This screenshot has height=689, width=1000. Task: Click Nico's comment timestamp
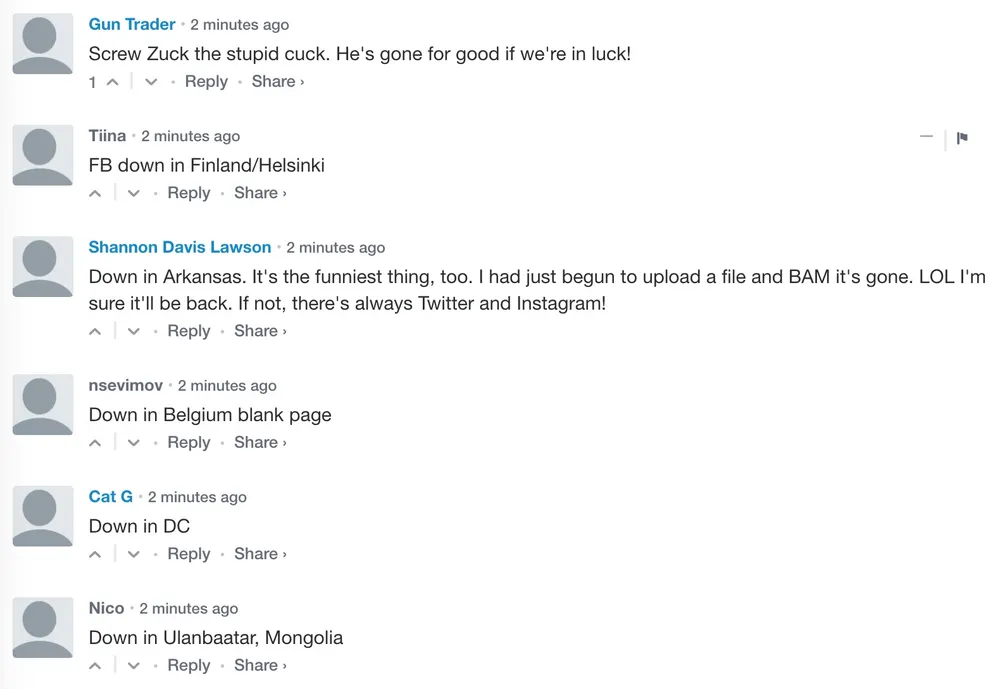[189, 609]
